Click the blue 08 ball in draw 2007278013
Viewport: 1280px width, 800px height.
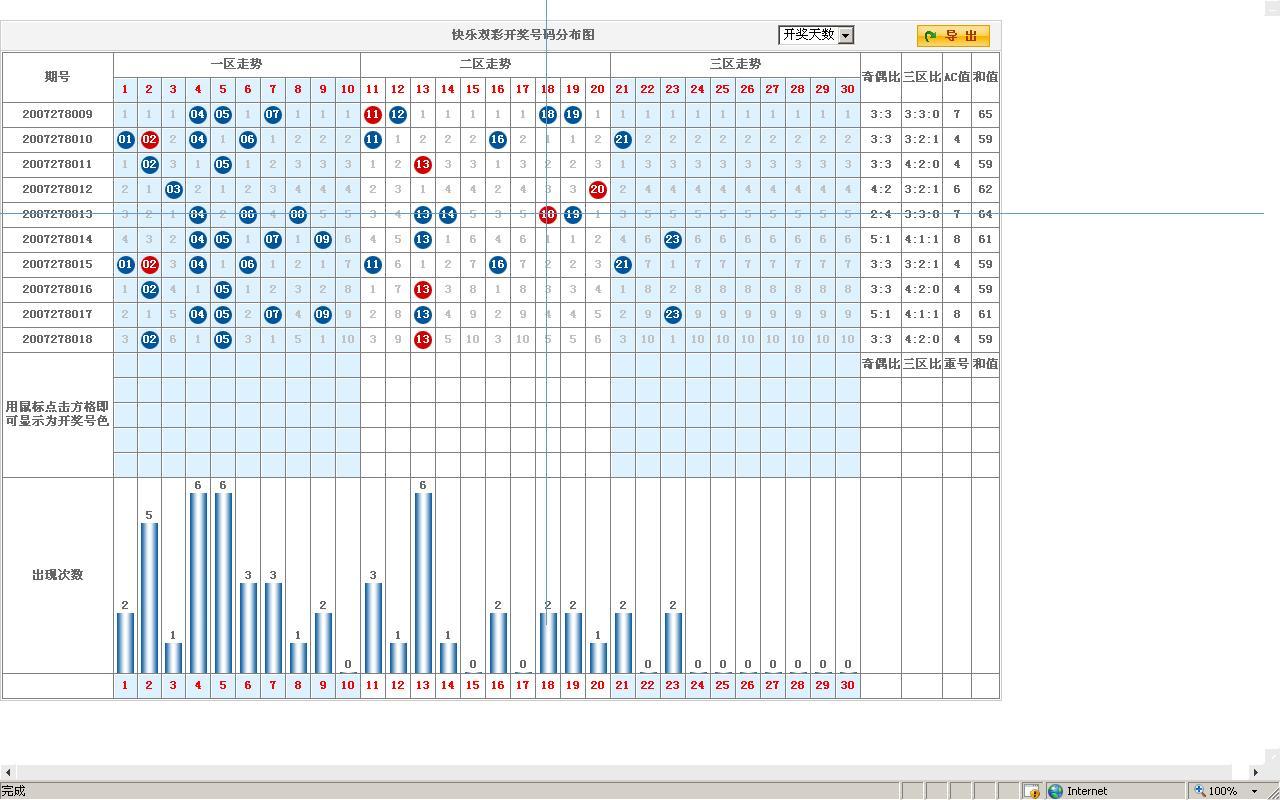(x=298, y=215)
